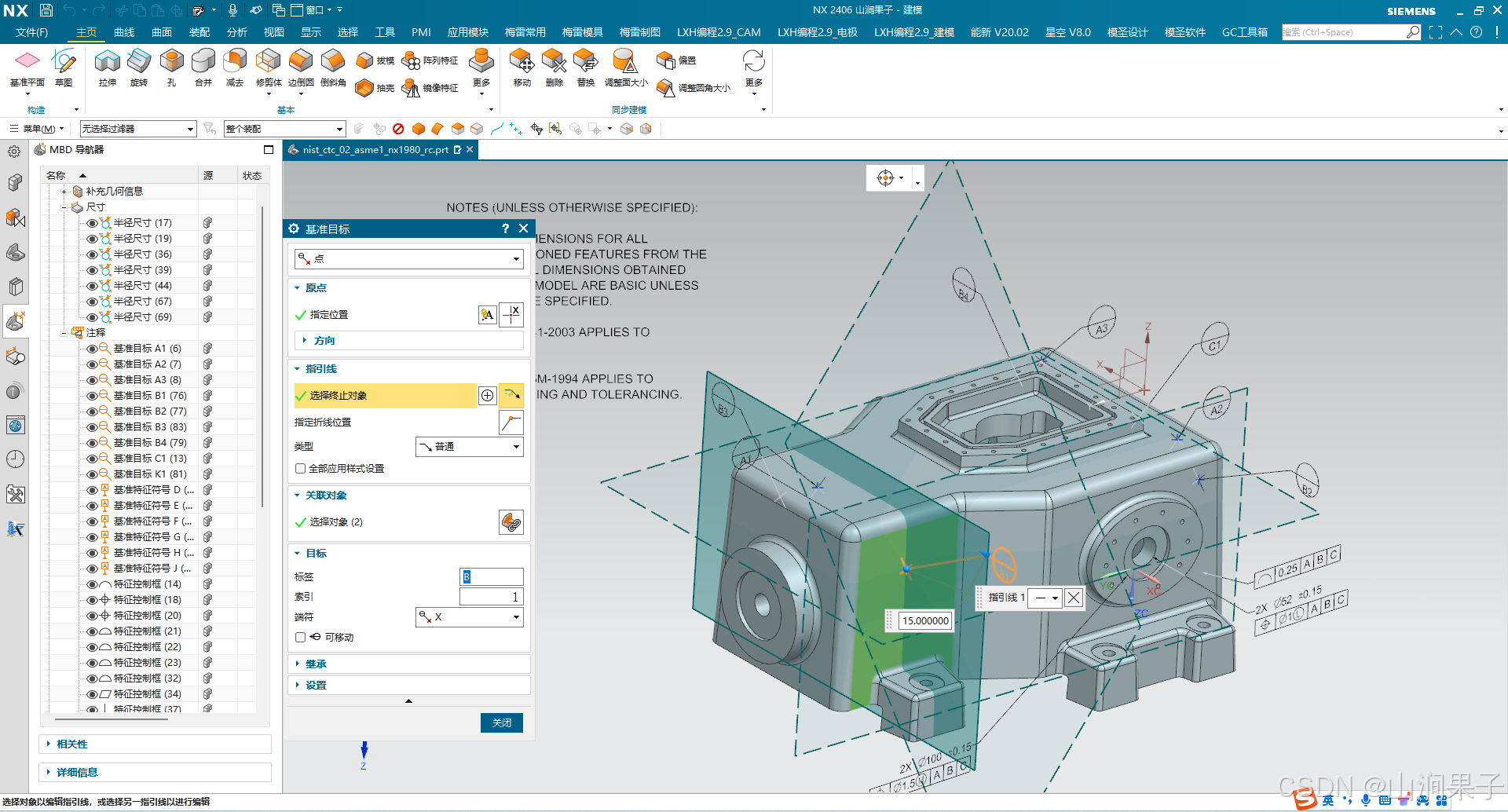Open the 无选择过滤器 dropdown
The width and height of the screenshot is (1508, 812).
coord(138,129)
